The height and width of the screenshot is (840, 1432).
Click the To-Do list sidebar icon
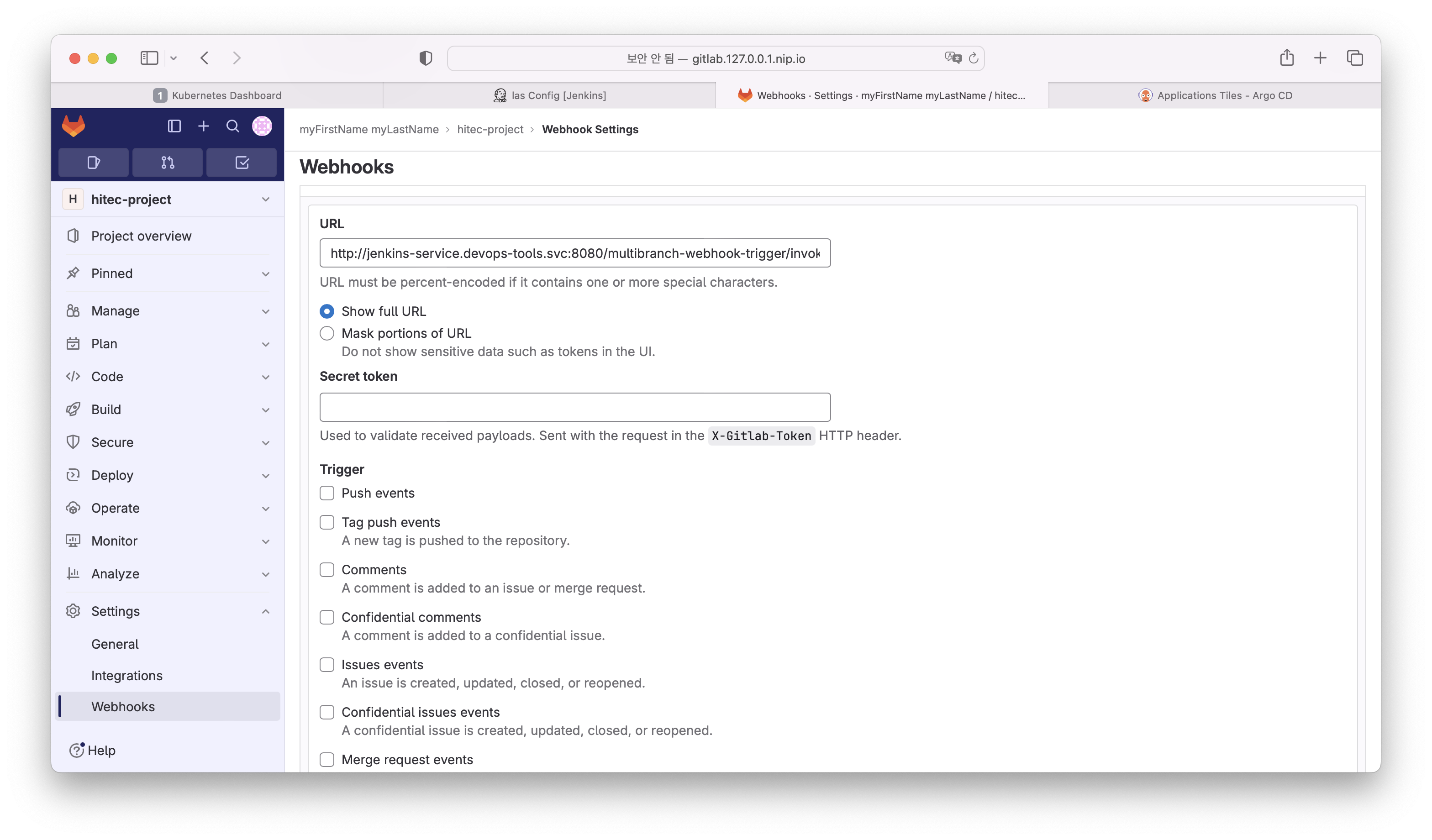coord(242,162)
